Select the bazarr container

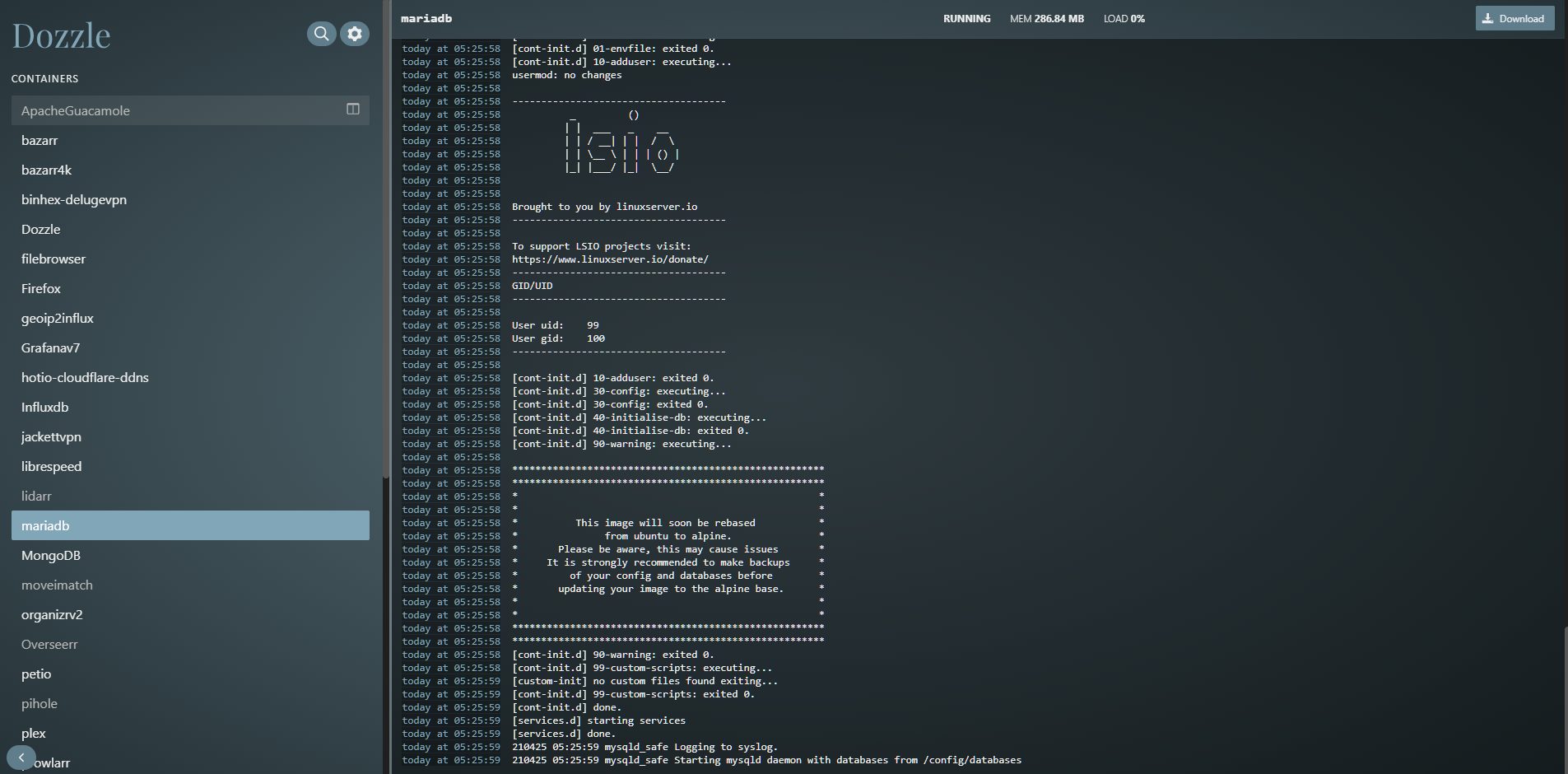tap(40, 141)
